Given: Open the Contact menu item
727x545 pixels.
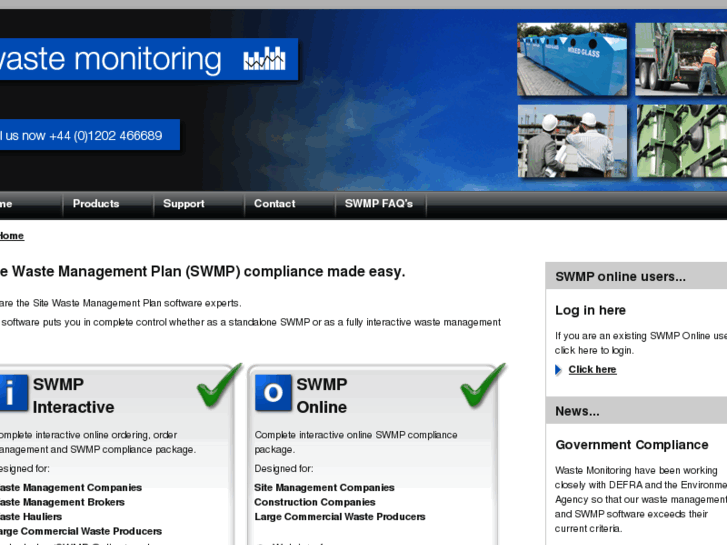Looking at the screenshot, I should [274, 204].
